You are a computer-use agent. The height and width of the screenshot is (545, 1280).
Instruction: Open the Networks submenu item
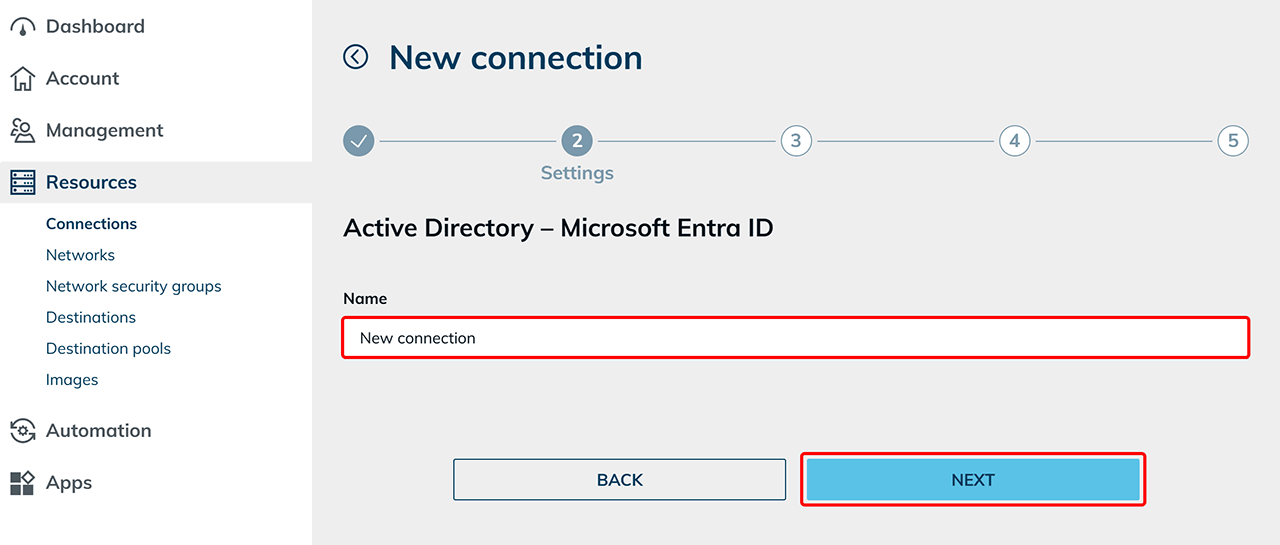click(80, 255)
